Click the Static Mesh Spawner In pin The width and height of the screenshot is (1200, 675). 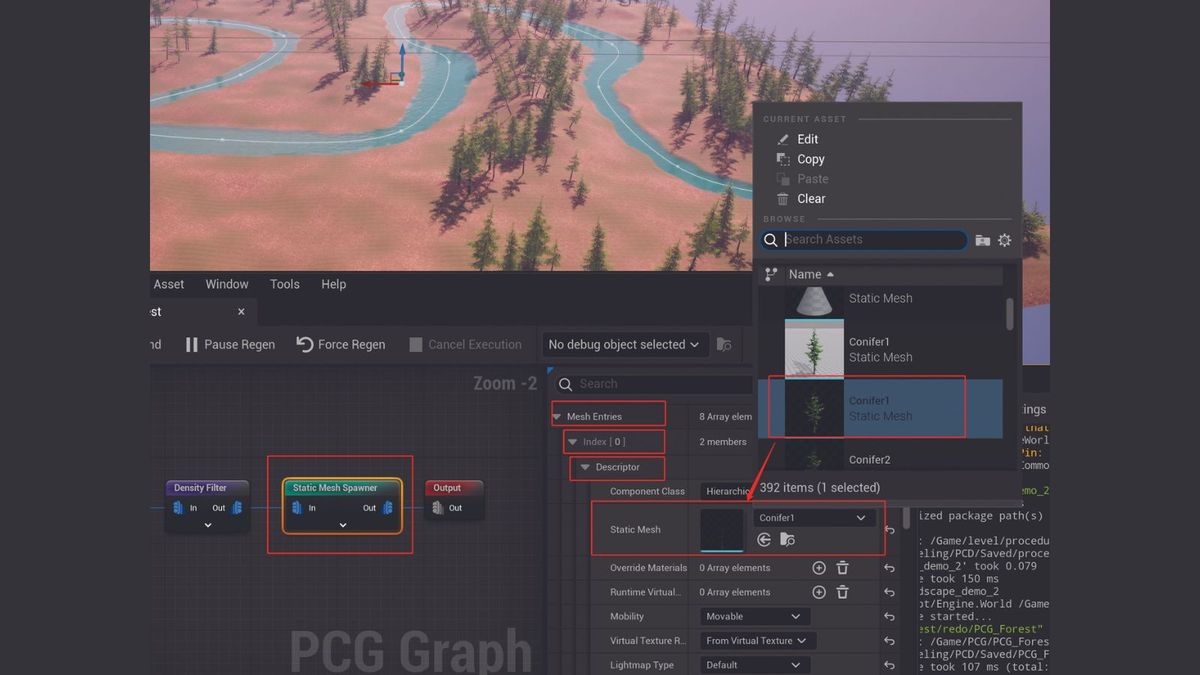pyautogui.click(x=297, y=508)
